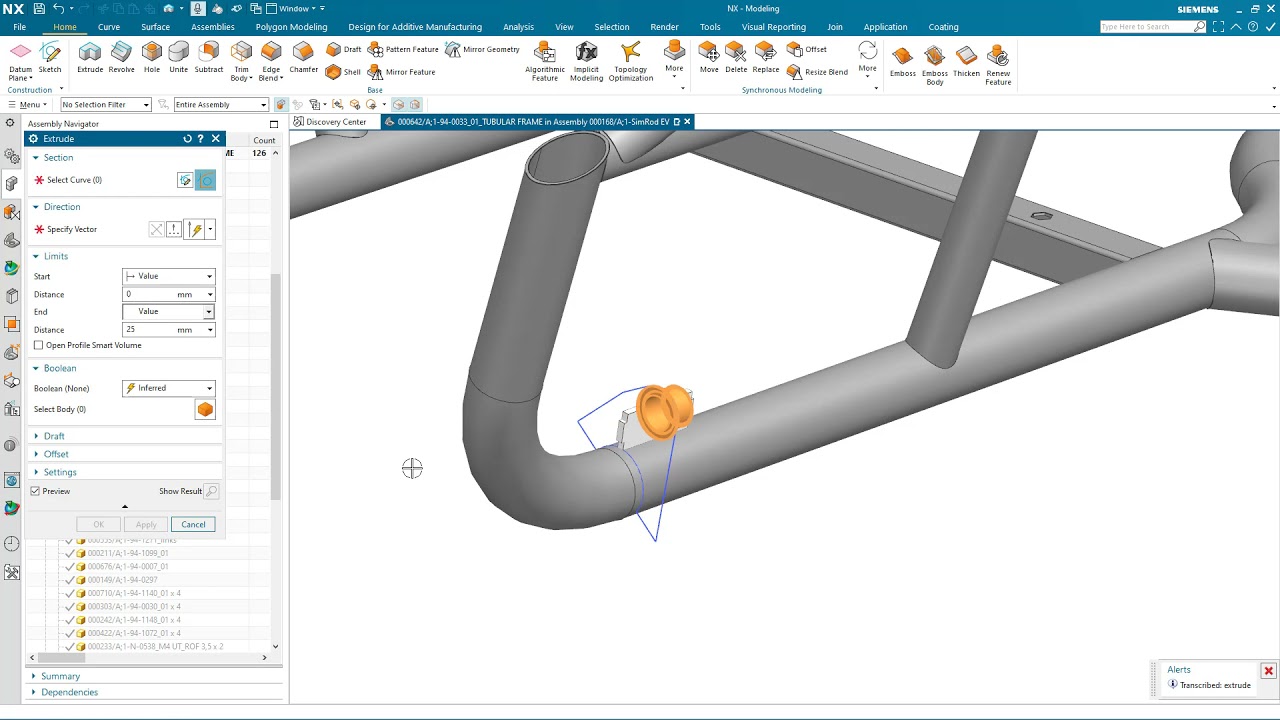
Task: Uncheck the Preview checkbox
Action: 35,491
